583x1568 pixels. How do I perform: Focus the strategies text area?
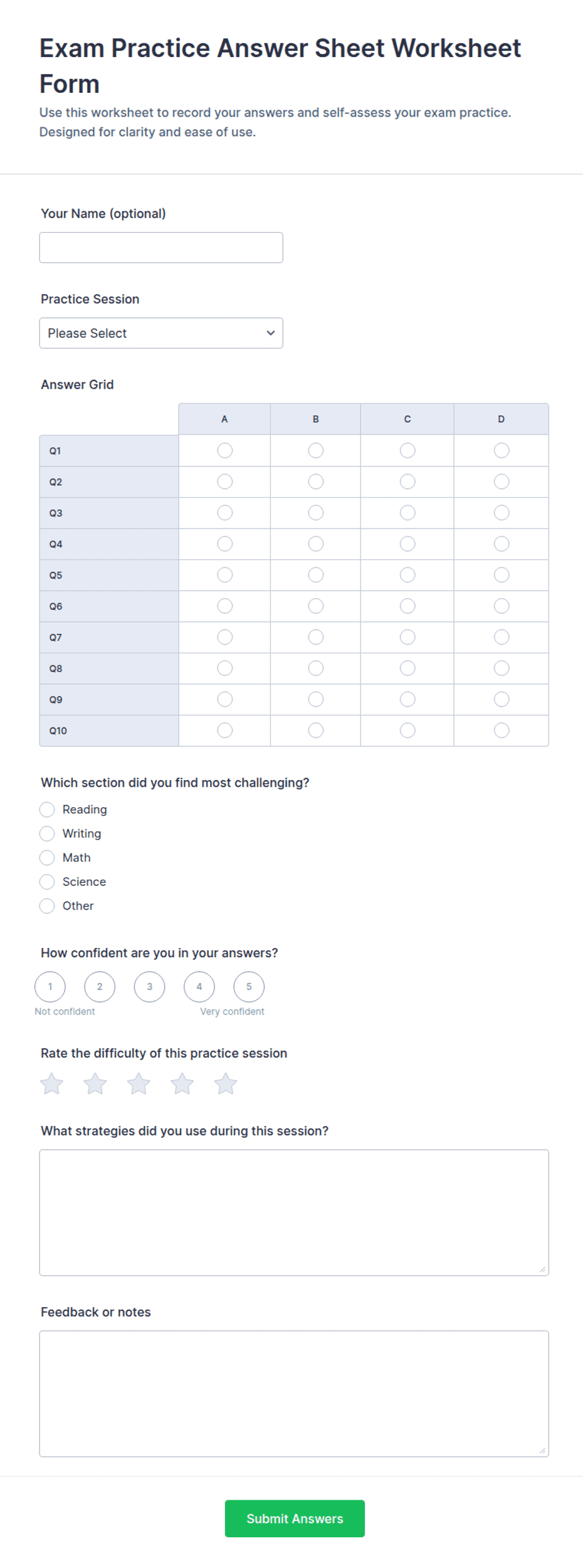294,1213
